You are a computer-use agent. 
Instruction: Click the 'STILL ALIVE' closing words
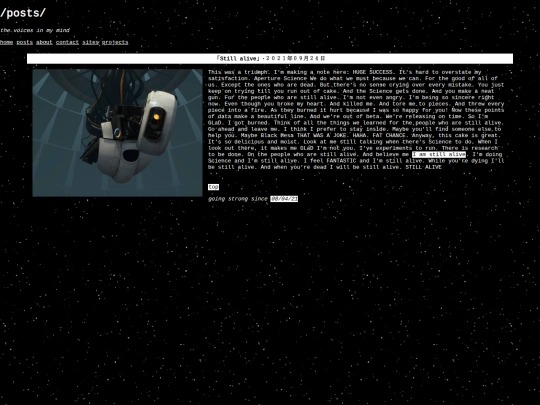coord(423,167)
